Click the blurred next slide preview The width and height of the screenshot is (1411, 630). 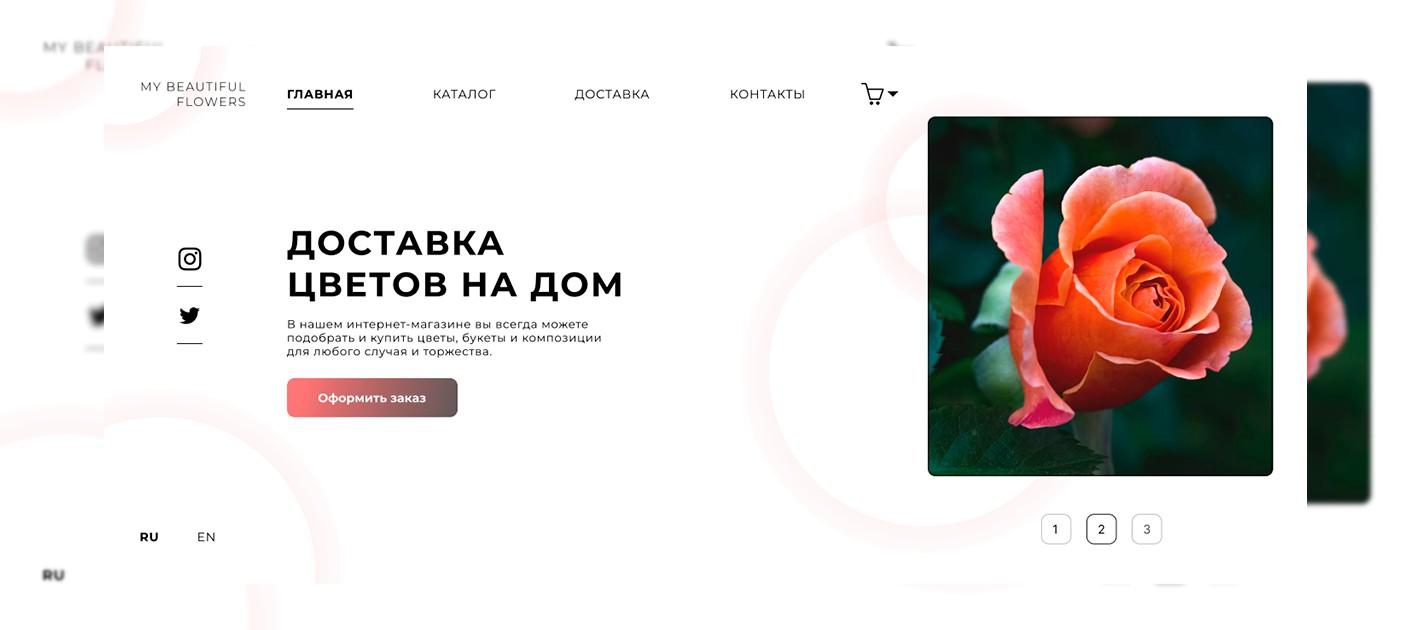(1339, 293)
